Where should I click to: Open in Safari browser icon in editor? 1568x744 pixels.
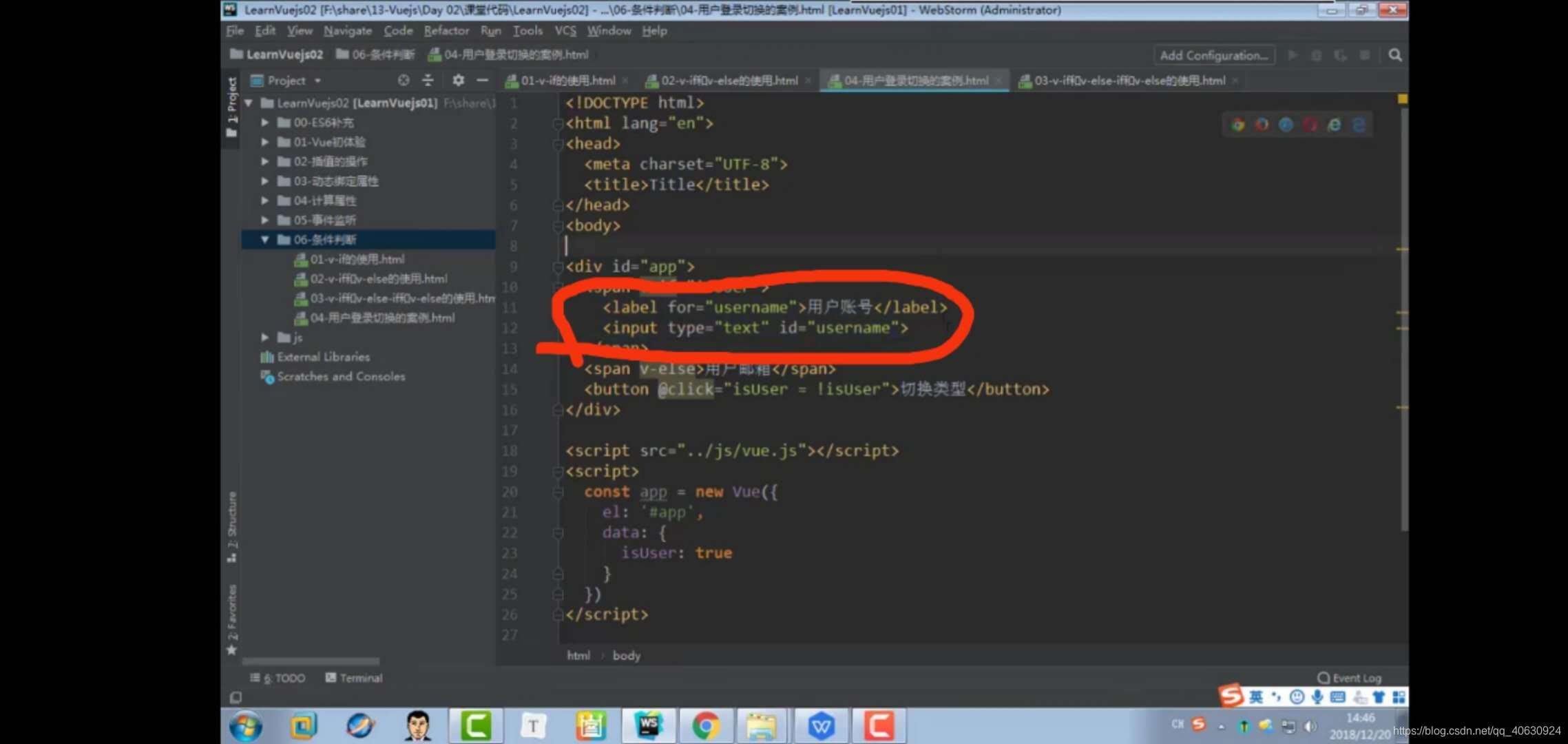point(1286,125)
